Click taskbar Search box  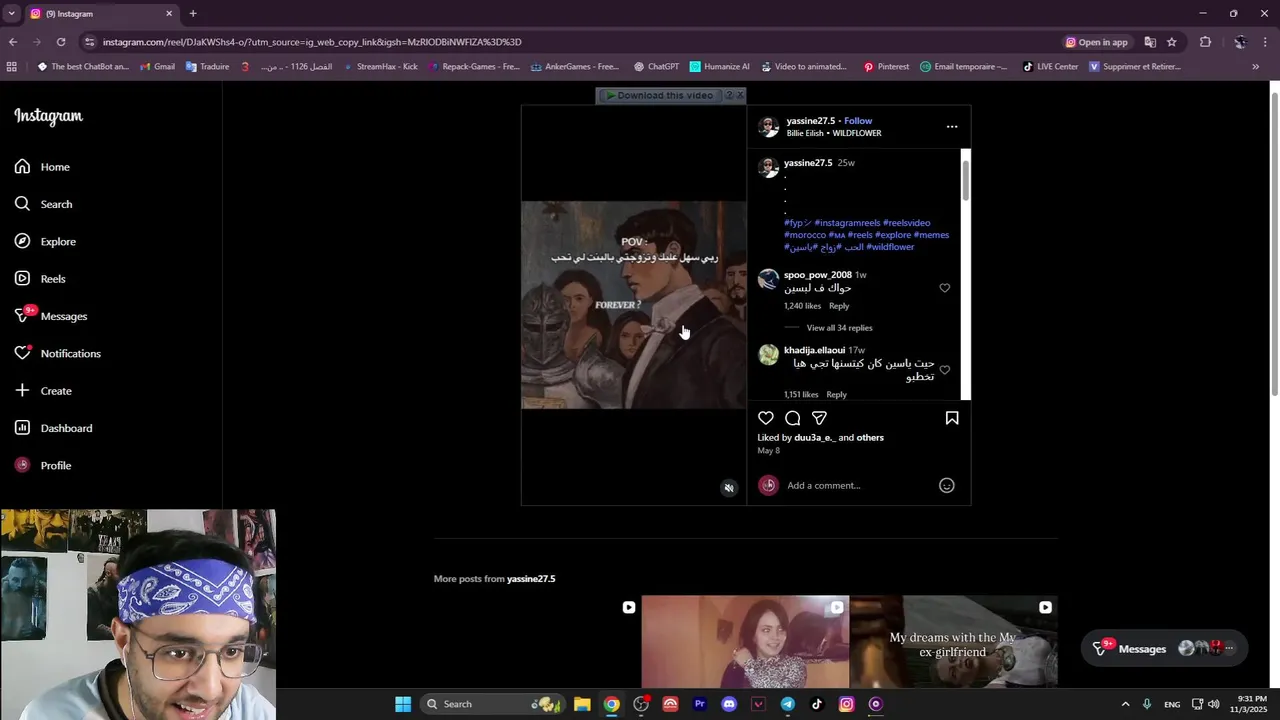pyautogui.click(x=492, y=704)
